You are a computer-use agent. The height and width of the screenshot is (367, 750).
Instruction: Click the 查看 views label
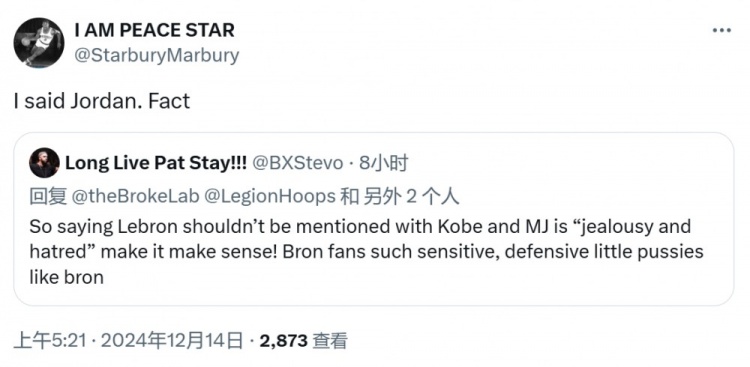click(x=330, y=341)
